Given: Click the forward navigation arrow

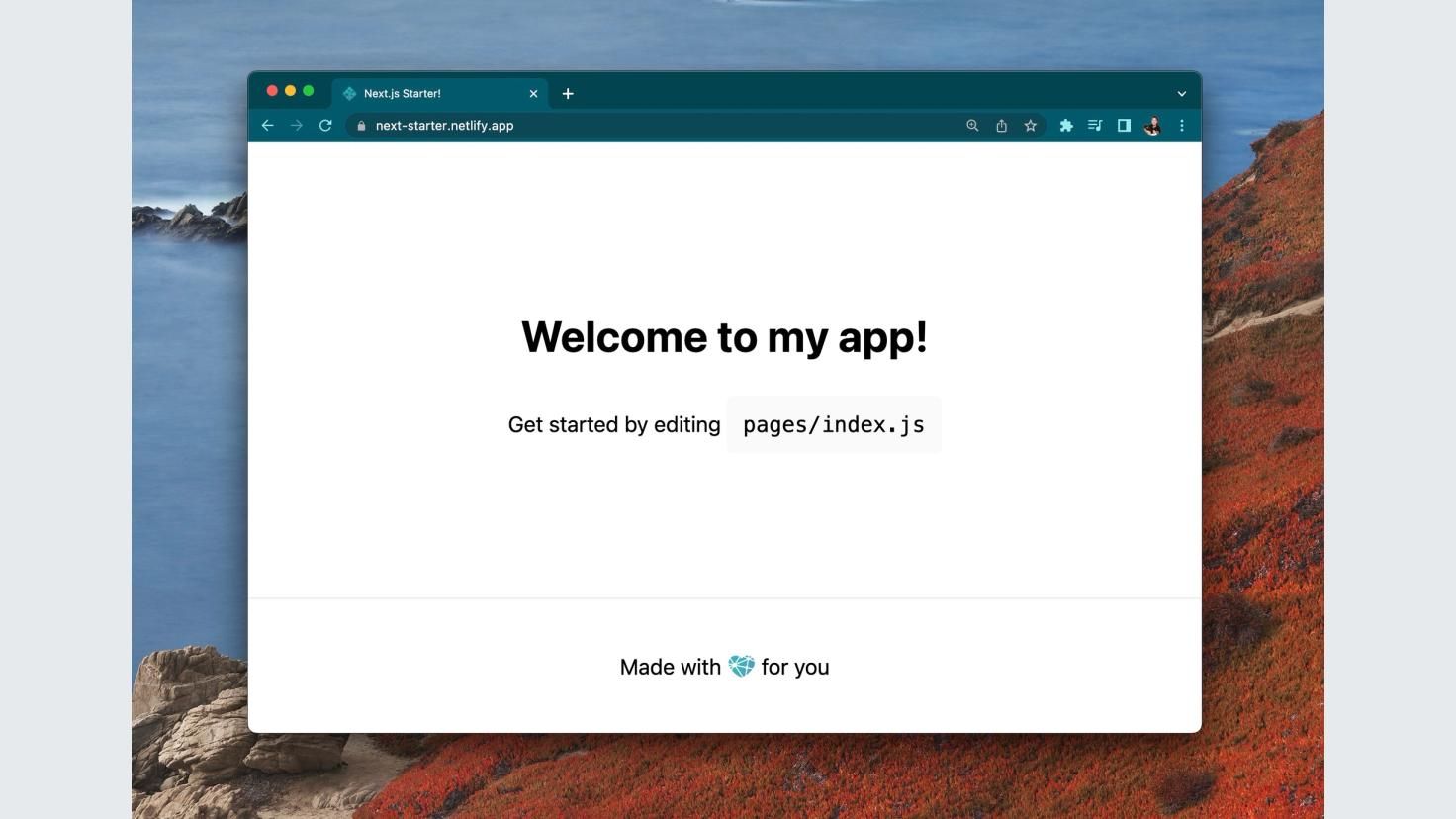Looking at the screenshot, I should coord(296,126).
